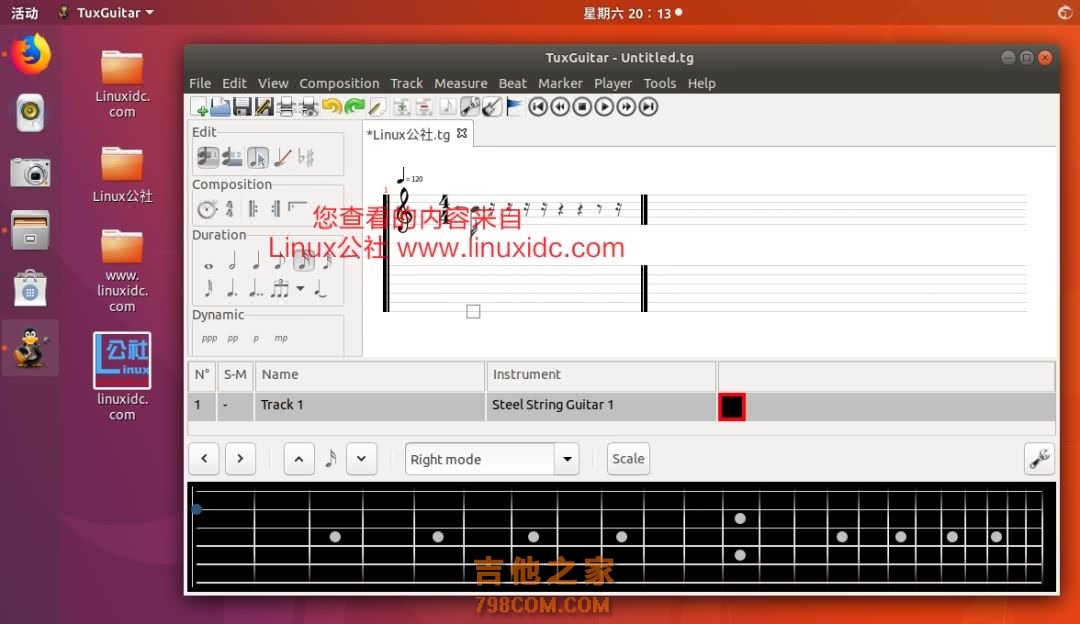Move fretboard selection left arrow button
Image resolution: width=1080 pixels, height=624 pixels.
click(204, 459)
